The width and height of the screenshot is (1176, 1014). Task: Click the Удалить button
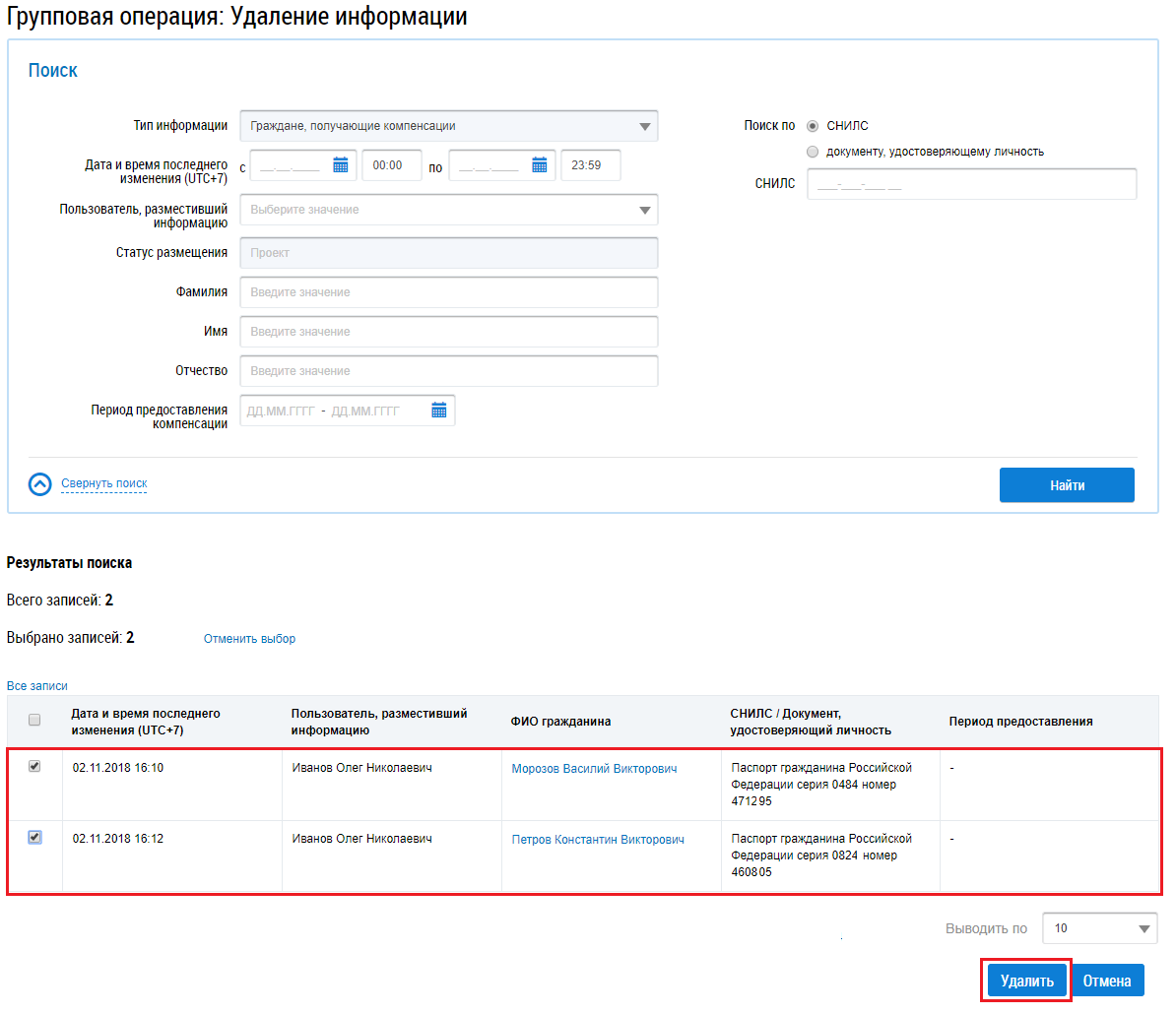click(1027, 981)
